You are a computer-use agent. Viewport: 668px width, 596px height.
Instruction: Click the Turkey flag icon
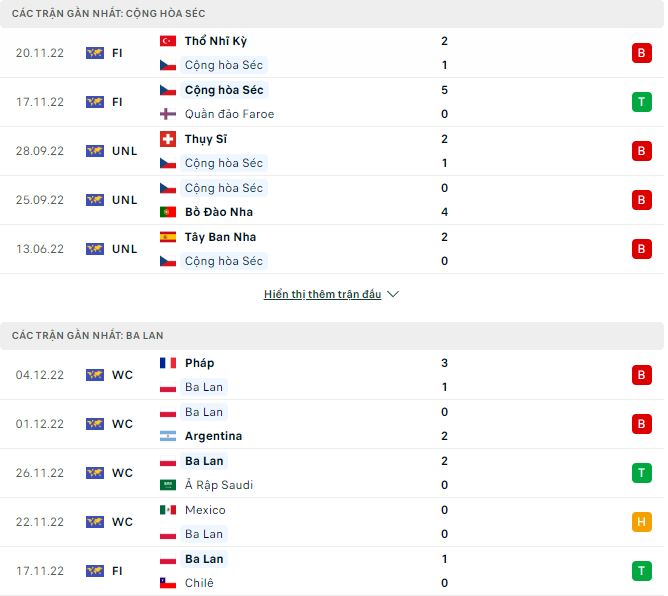coord(168,41)
